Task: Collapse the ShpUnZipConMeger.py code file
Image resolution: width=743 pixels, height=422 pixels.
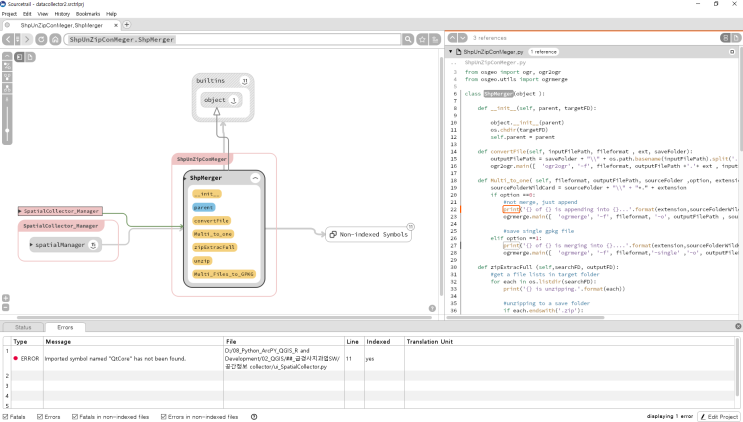Action: tap(451, 52)
